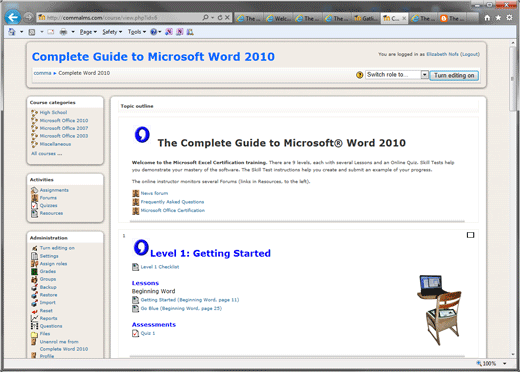Image resolution: width=520 pixels, height=372 pixels.
Task: Expand the Page menu dropdown
Action: coord(88,32)
